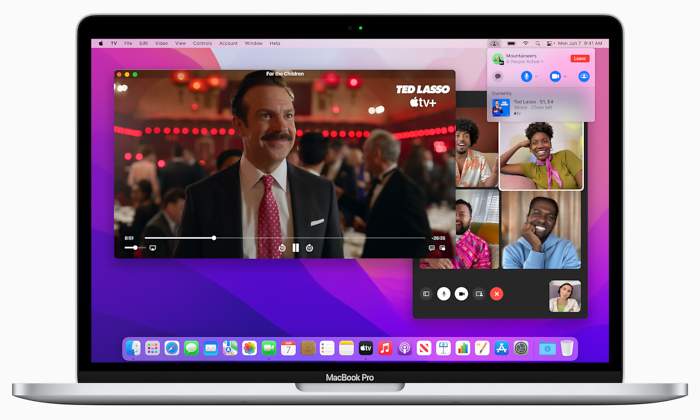Click the red Leave button in SharePlay panel

click(579, 58)
